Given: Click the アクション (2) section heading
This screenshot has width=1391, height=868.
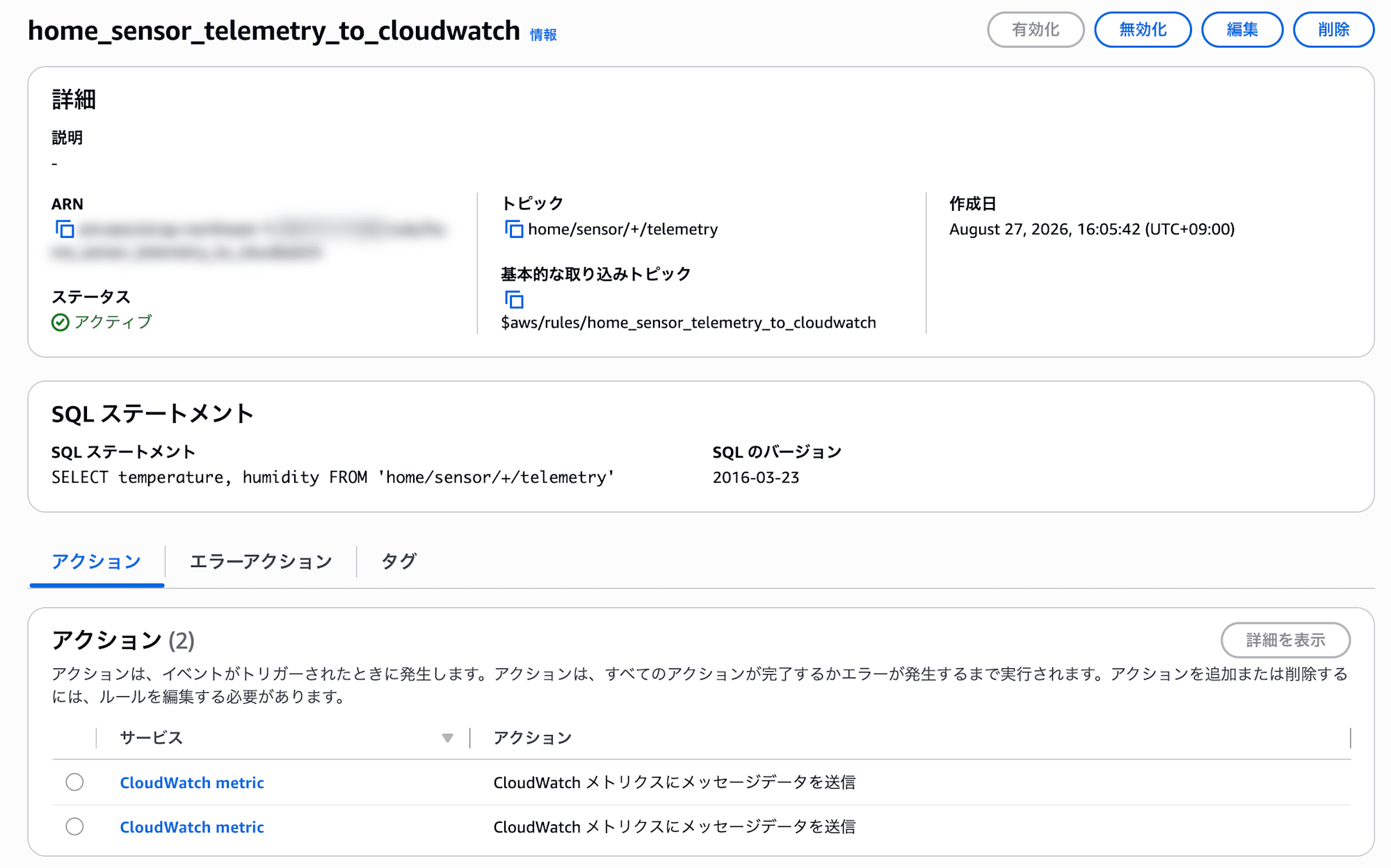Looking at the screenshot, I should click(123, 640).
